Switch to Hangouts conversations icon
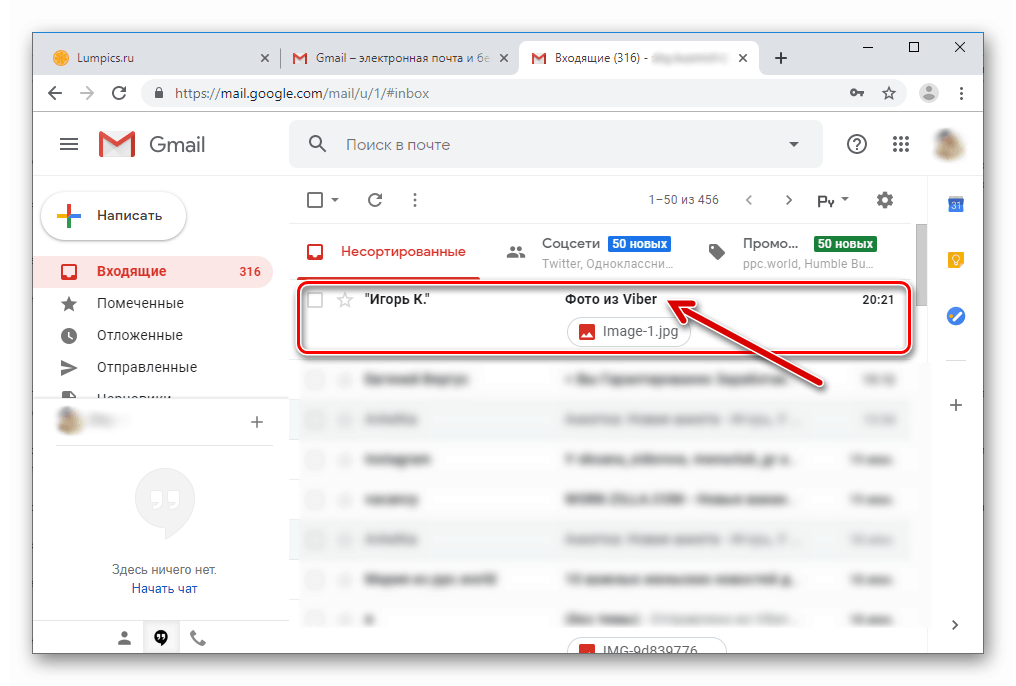This screenshot has width=1016, height=686. point(161,638)
